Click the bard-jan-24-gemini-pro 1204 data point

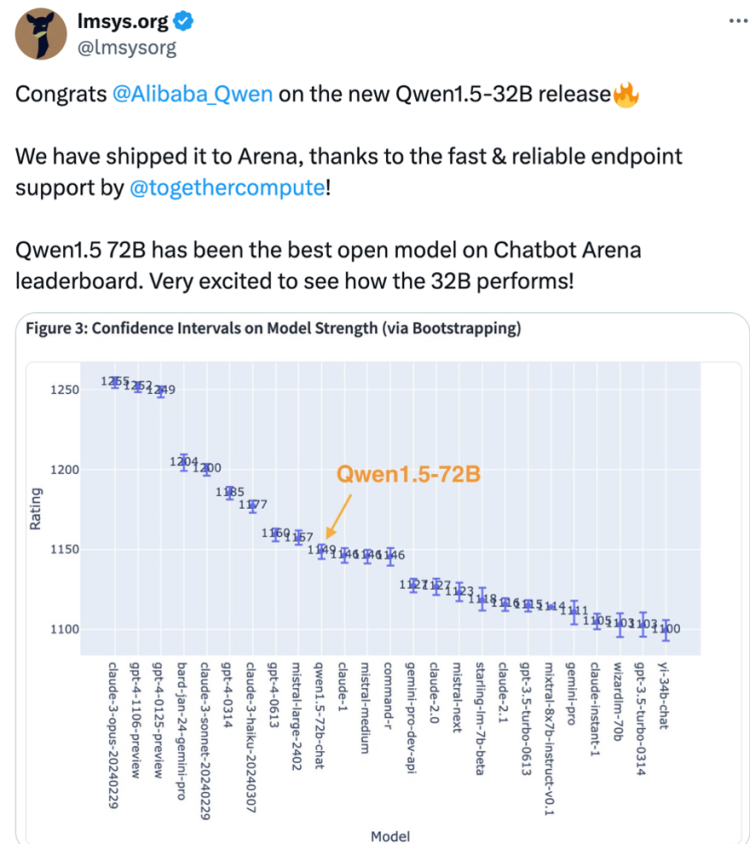[x=184, y=462]
